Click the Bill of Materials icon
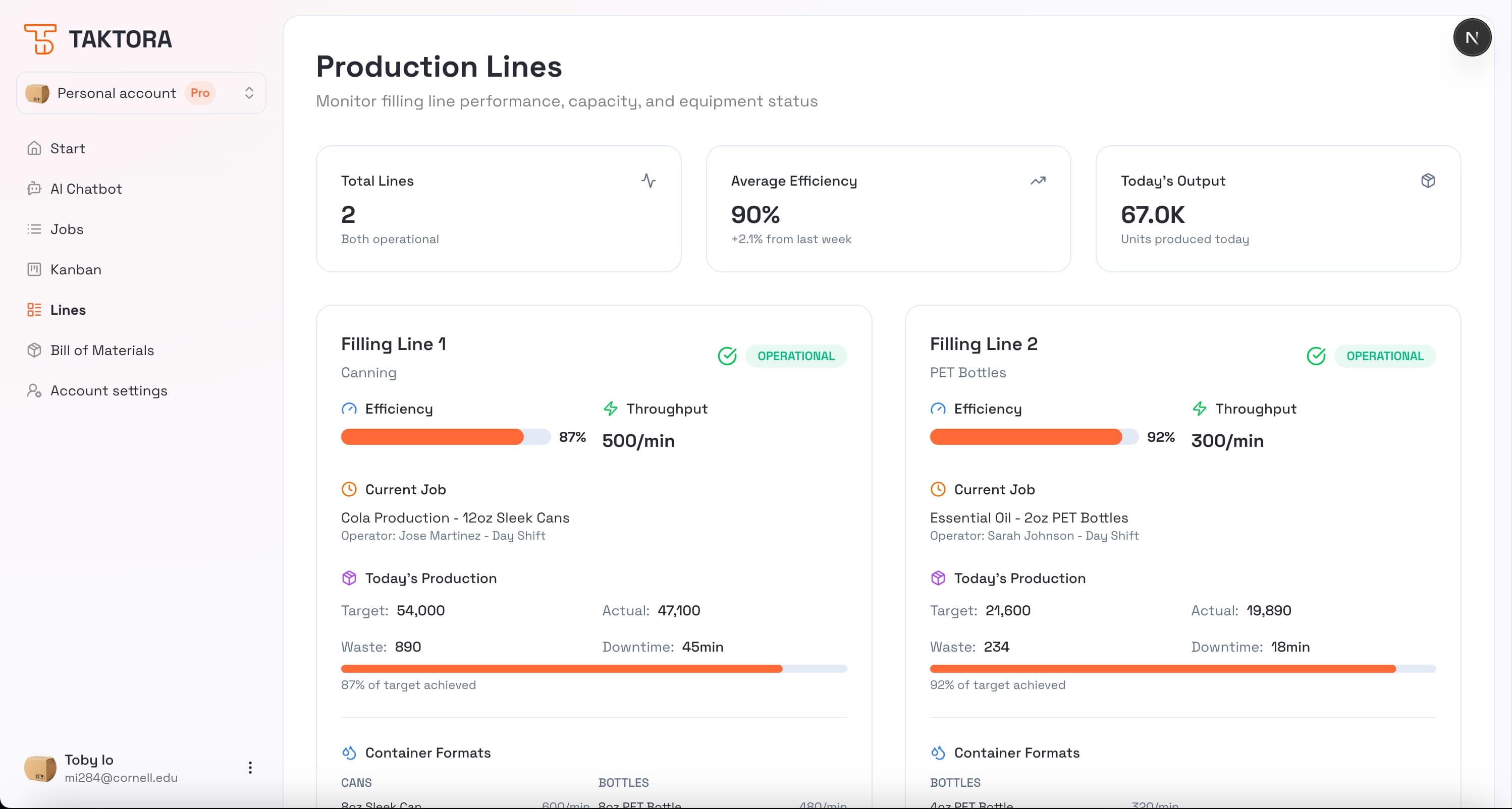This screenshot has height=809, width=1512. [35, 350]
